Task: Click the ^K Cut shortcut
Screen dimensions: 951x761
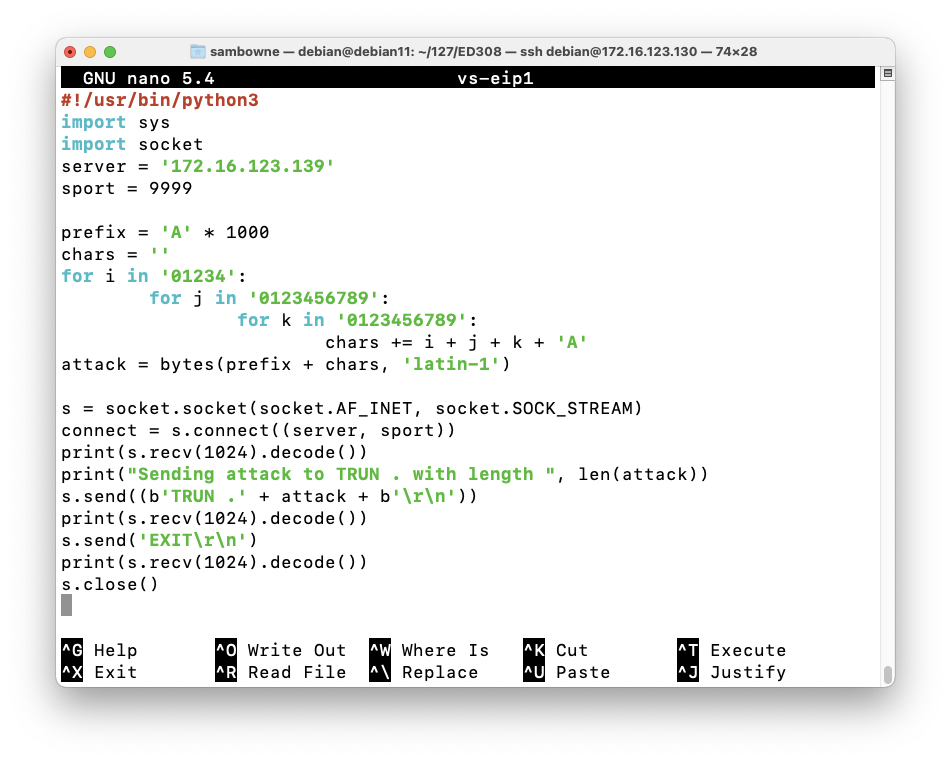Action: point(556,650)
